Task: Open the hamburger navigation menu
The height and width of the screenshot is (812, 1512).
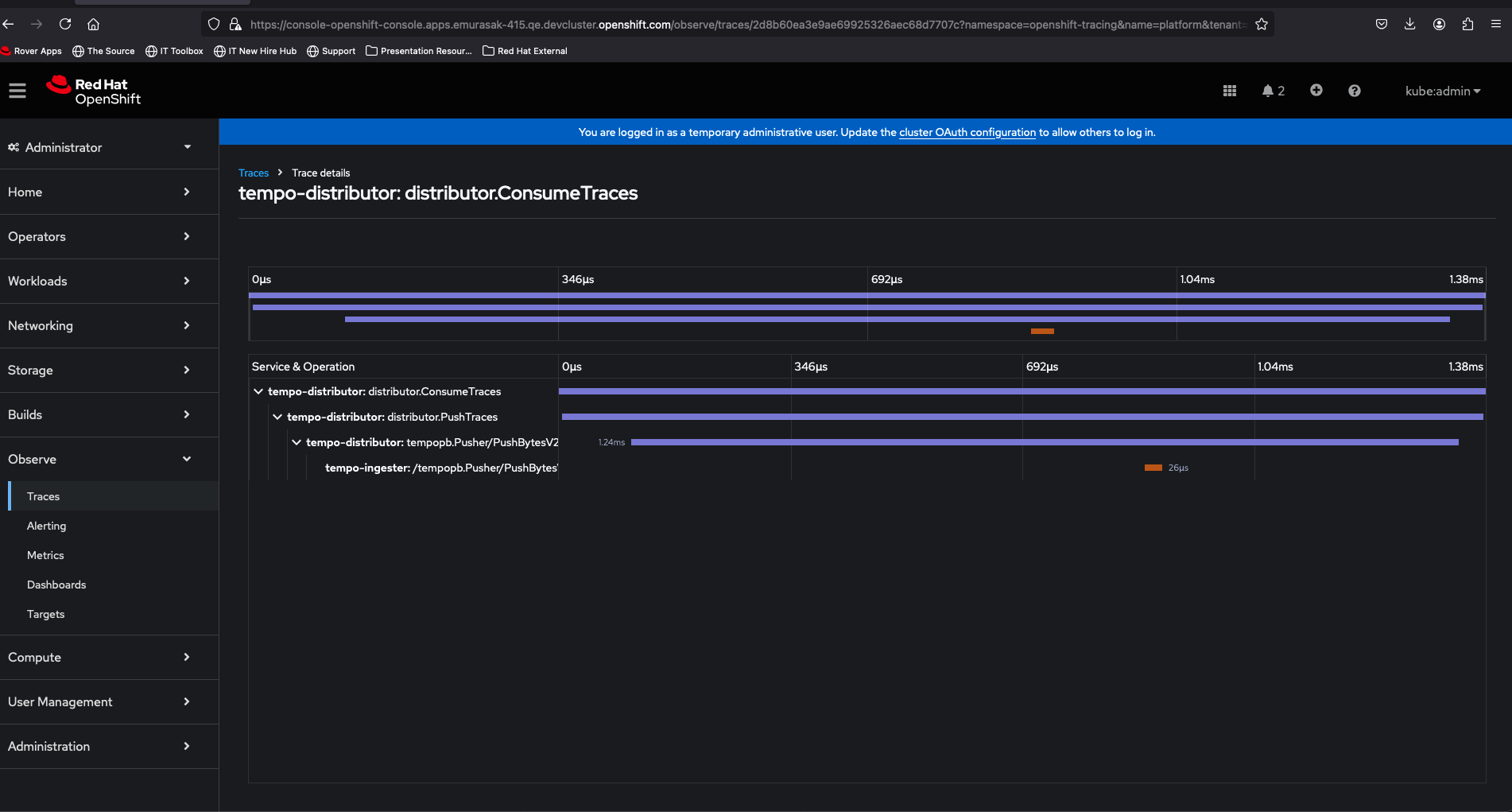Action: (17, 91)
